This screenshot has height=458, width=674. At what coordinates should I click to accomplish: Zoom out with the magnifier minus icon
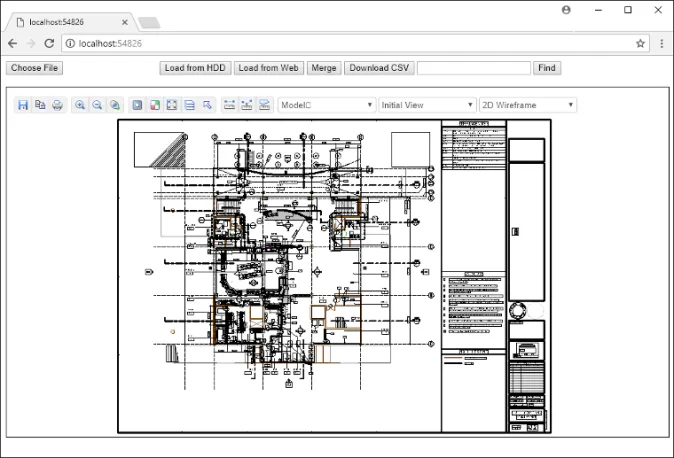97,105
